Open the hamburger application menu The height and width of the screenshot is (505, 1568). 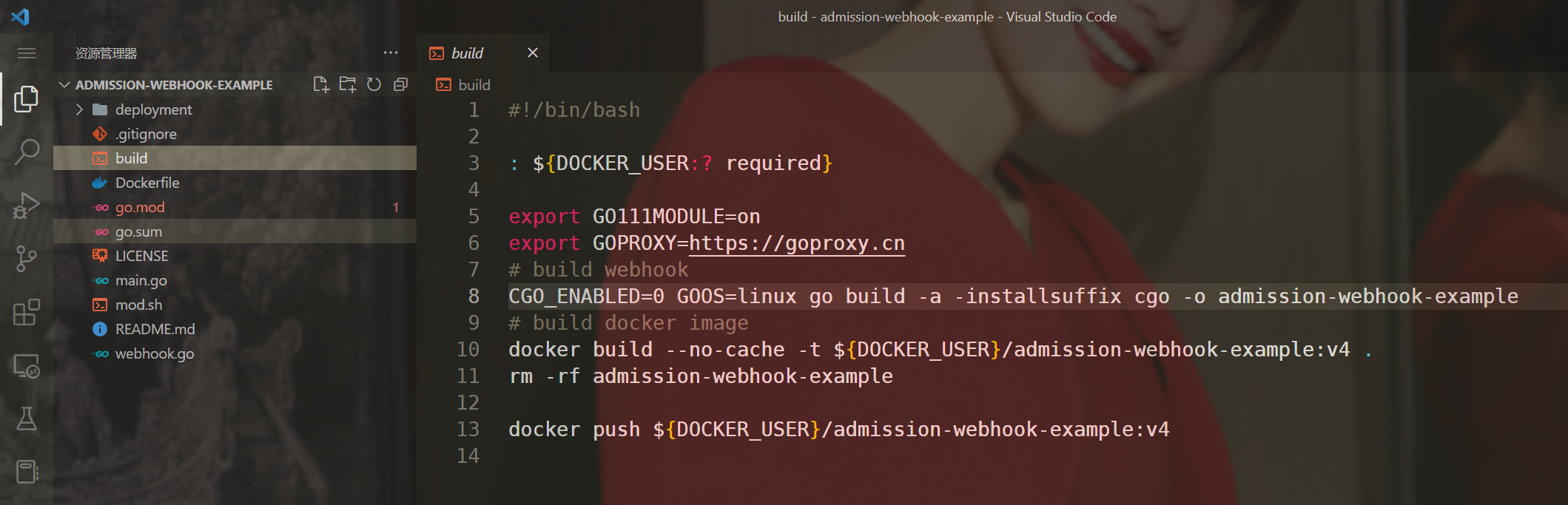pyautogui.click(x=27, y=53)
